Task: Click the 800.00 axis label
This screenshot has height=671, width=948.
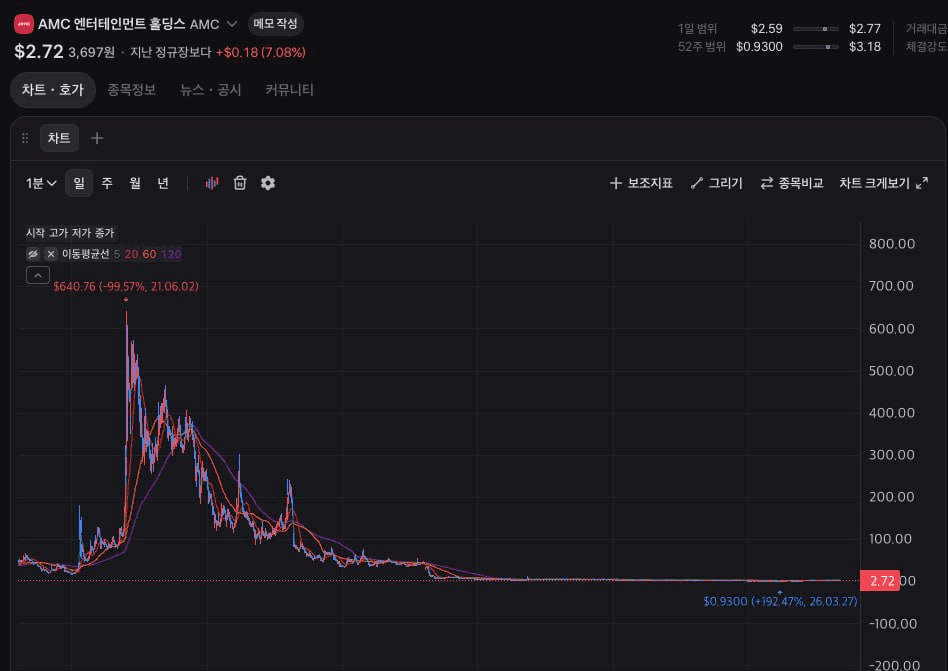Action: [x=892, y=244]
